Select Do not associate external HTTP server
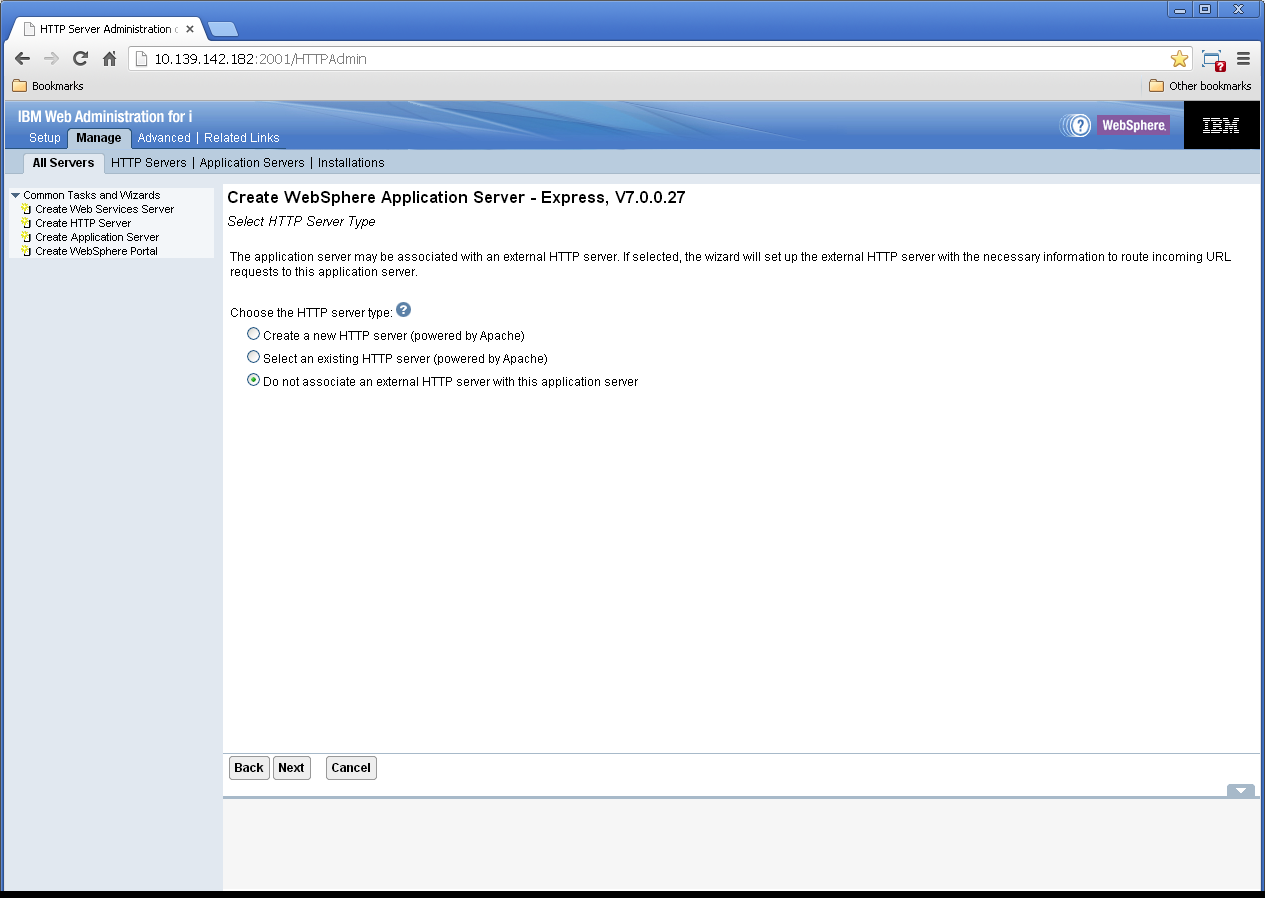1265x898 pixels. pos(253,380)
